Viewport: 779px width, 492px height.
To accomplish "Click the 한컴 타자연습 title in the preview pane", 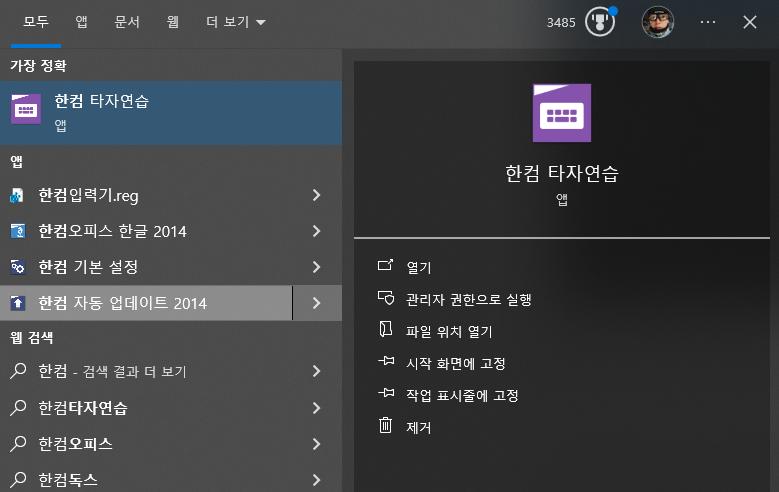I will 562,173.
